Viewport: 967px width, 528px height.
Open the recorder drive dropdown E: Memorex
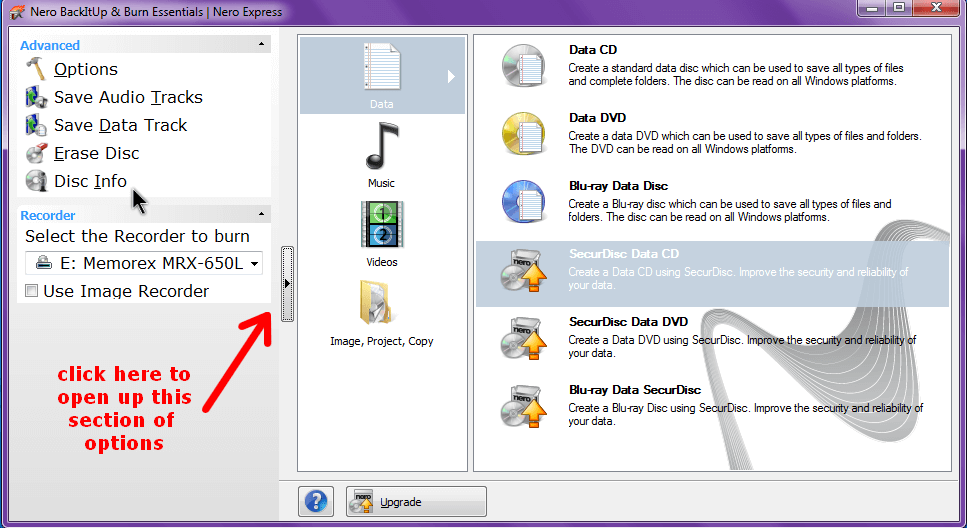click(144, 263)
